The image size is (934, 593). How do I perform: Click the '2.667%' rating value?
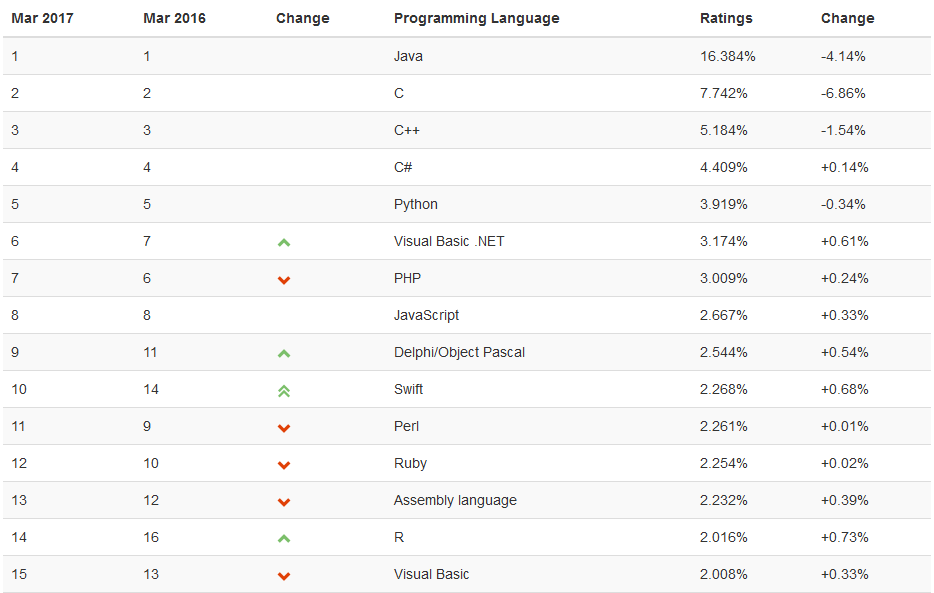point(724,315)
